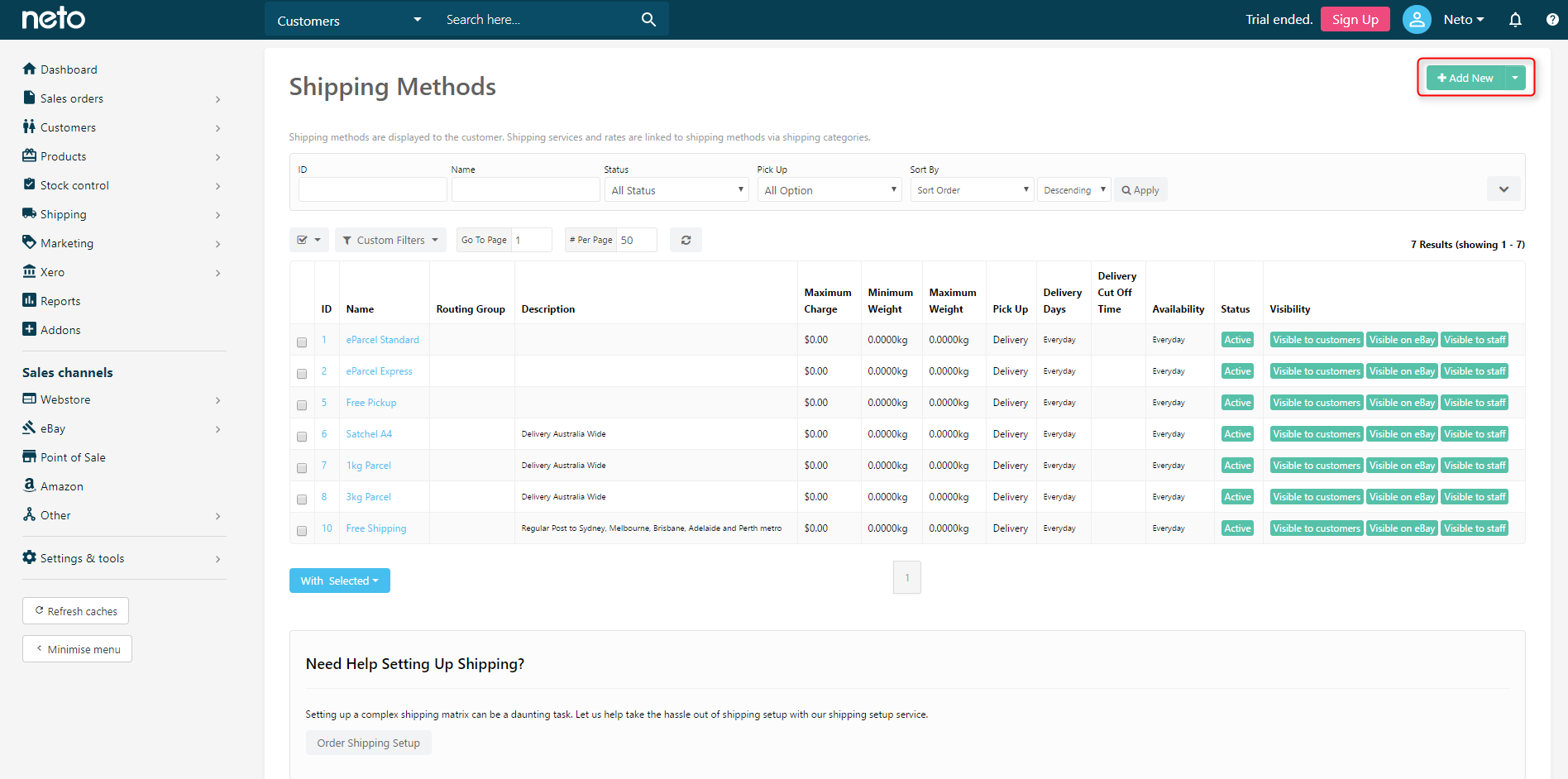
Task: Open the help question mark icon
Action: click(1552, 19)
